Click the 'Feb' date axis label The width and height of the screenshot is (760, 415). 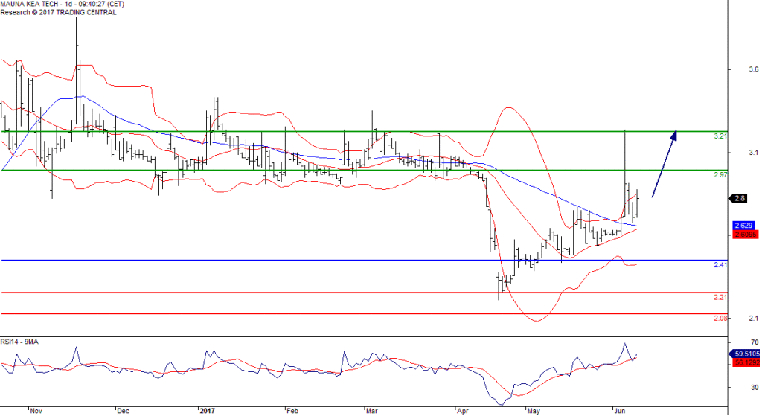pyautogui.click(x=292, y=411)
